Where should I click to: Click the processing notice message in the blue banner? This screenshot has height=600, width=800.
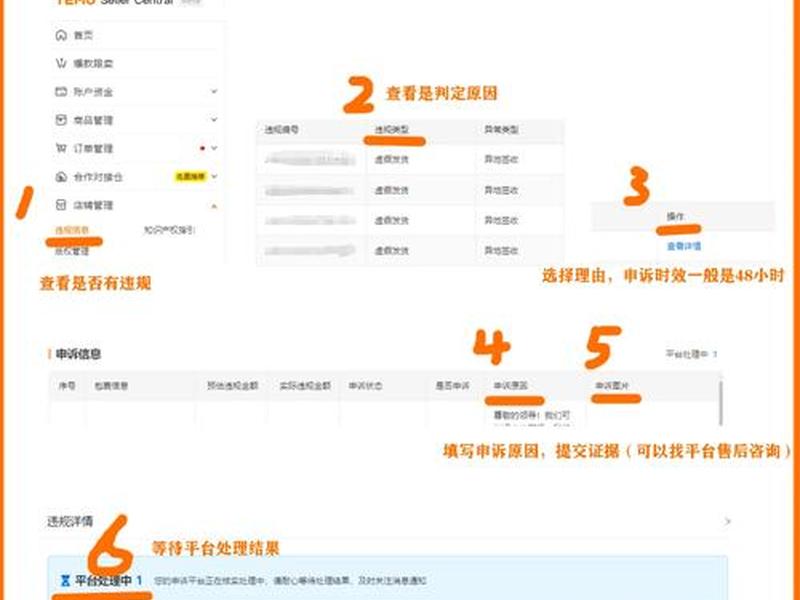[290, 581]
